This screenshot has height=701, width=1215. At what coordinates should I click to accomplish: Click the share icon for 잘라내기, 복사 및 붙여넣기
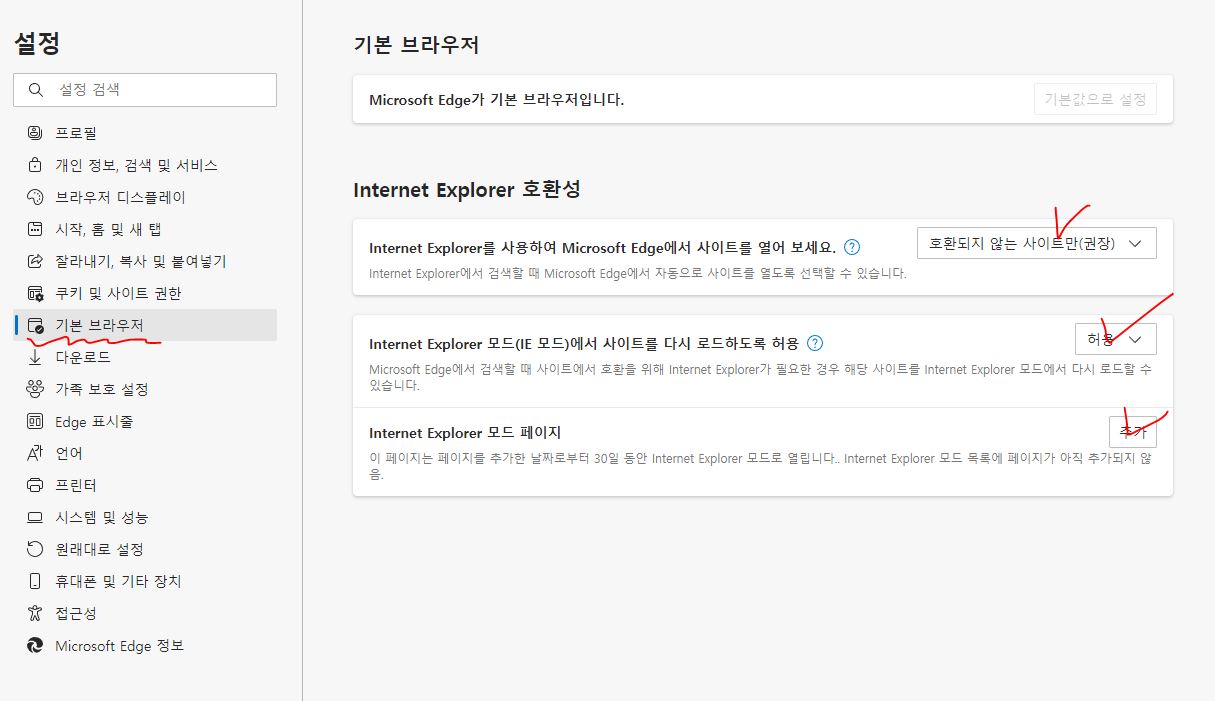click(36, 261)
